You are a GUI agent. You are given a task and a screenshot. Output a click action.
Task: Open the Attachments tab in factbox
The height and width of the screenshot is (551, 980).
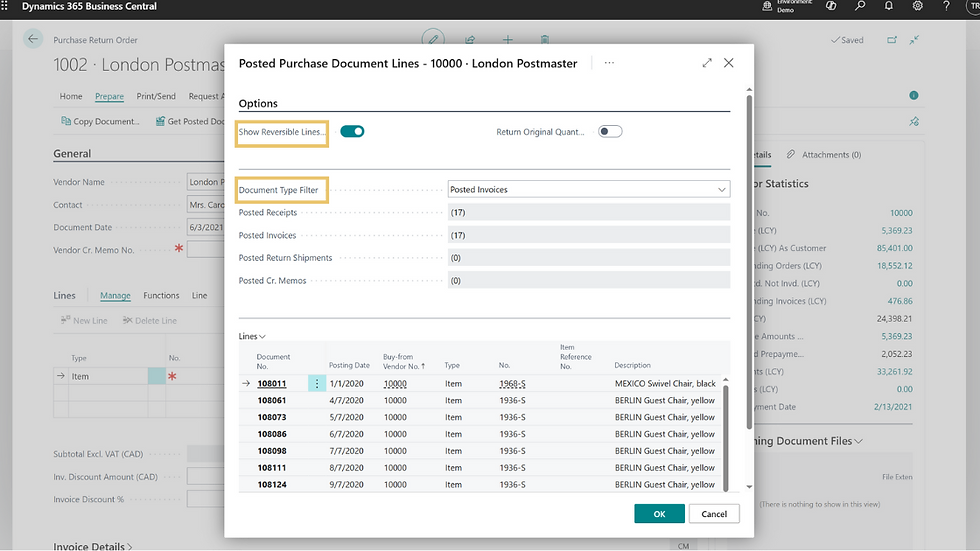[824, 154]
